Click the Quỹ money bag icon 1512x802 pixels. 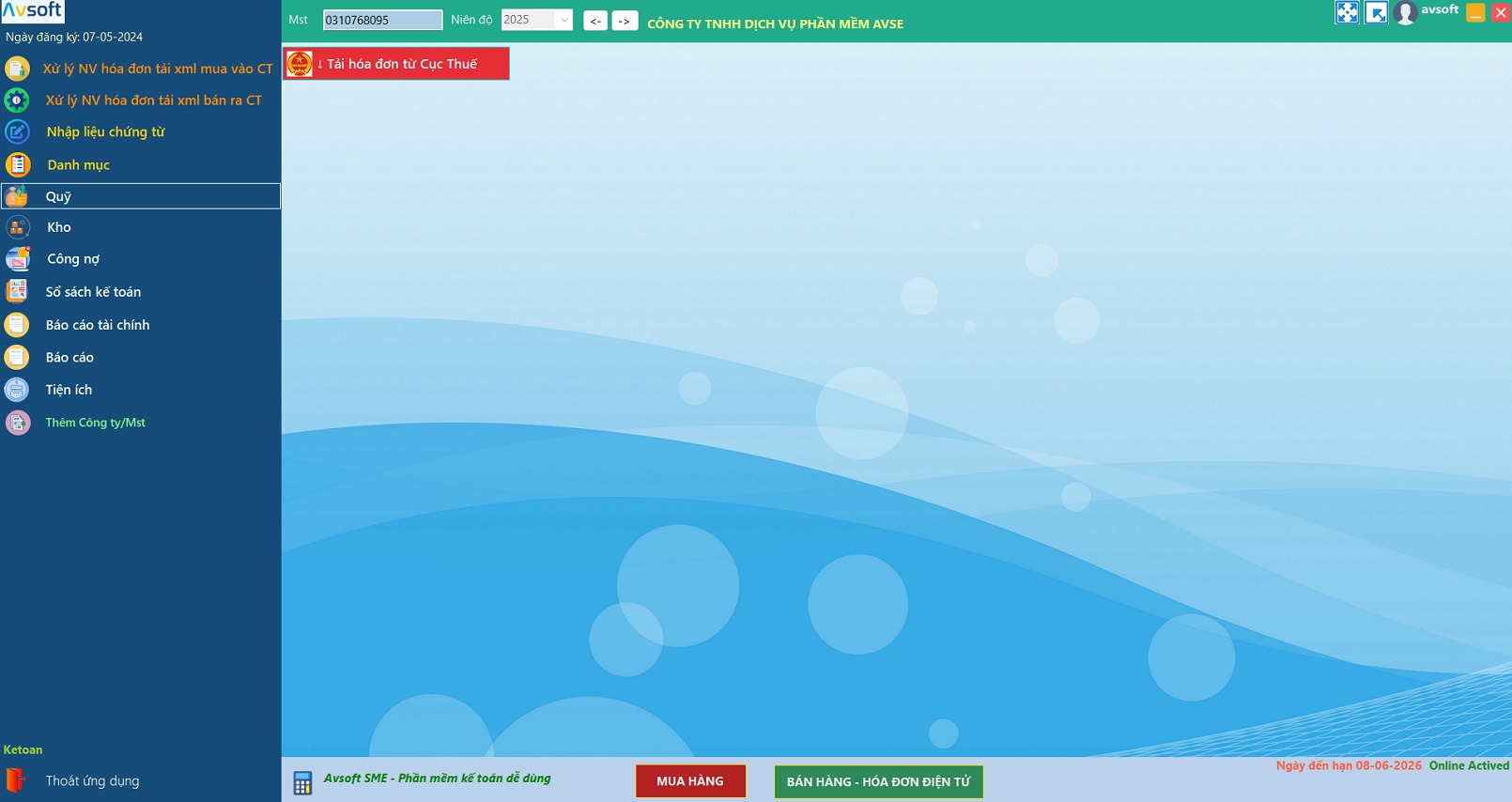(17, 196)
